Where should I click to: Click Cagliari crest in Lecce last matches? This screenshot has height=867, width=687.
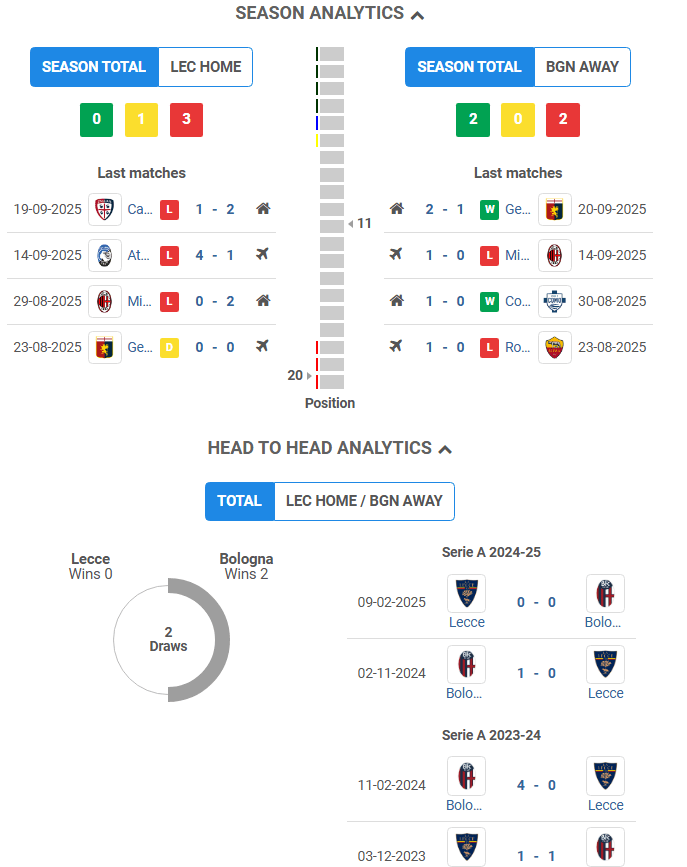(105, 210)
